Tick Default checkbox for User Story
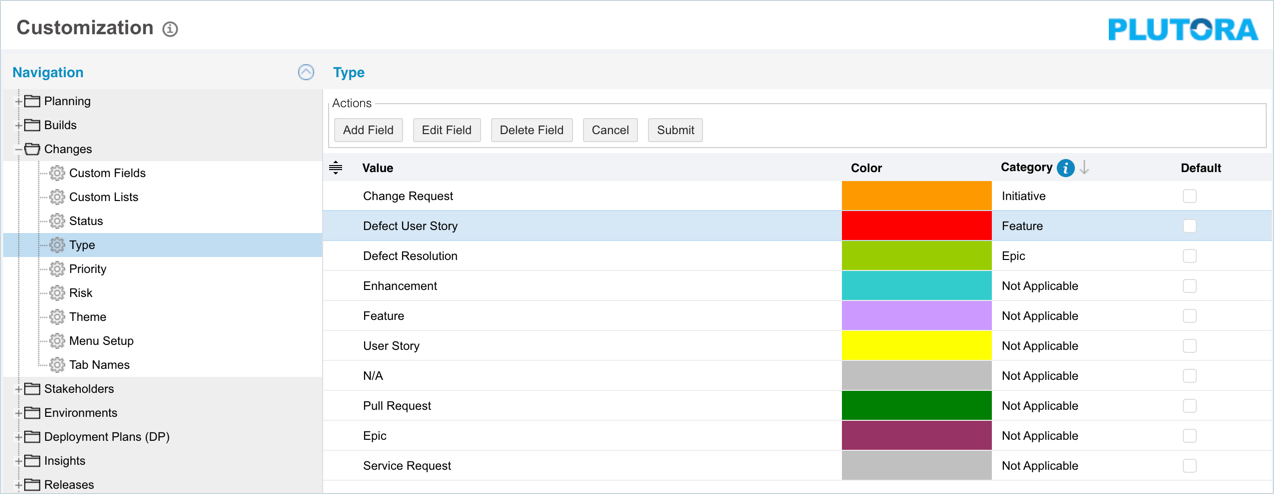This screenshot has width=1274, height=494. point(1190,346)
